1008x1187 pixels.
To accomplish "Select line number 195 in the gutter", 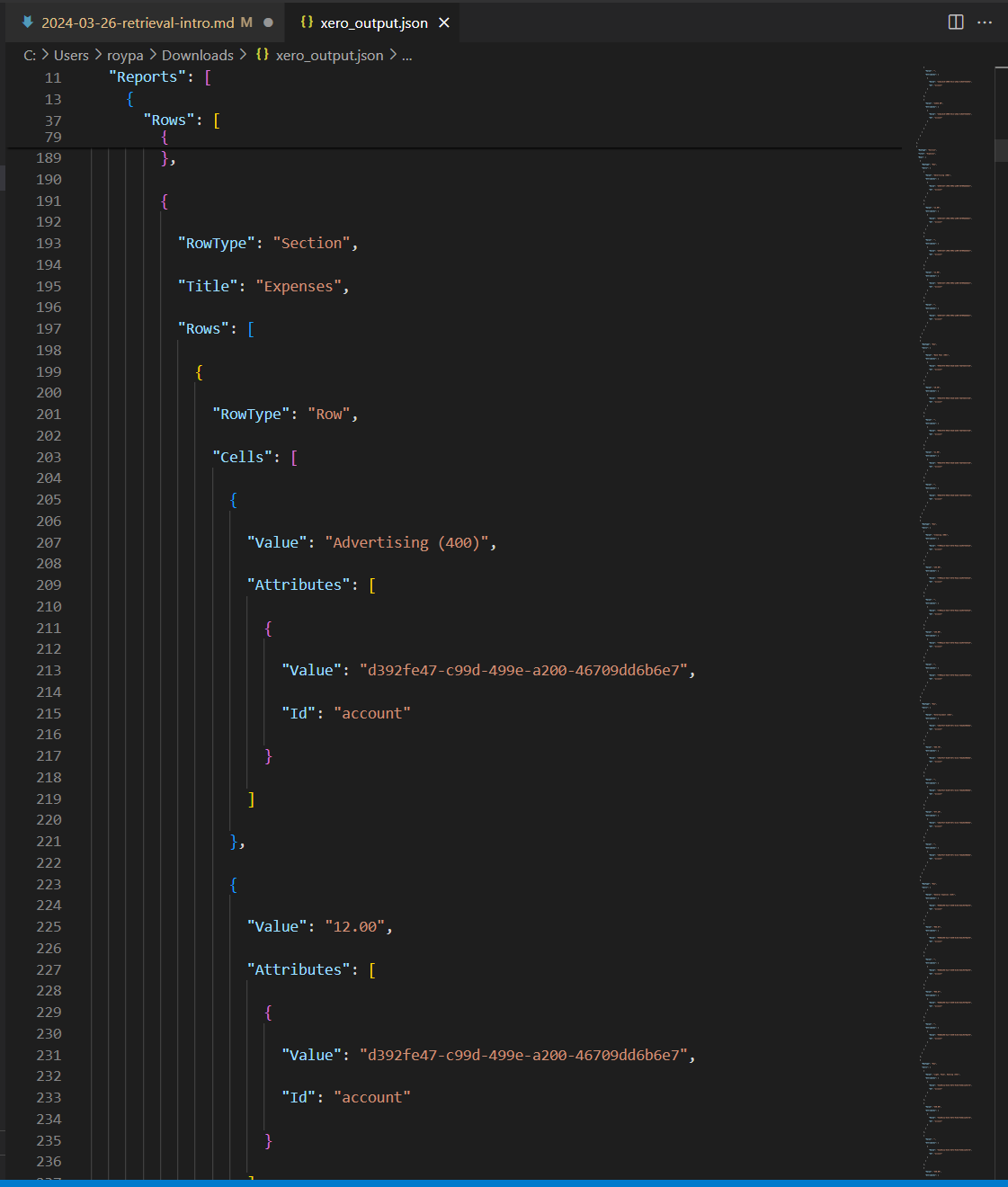I will (x=49, y=286).
